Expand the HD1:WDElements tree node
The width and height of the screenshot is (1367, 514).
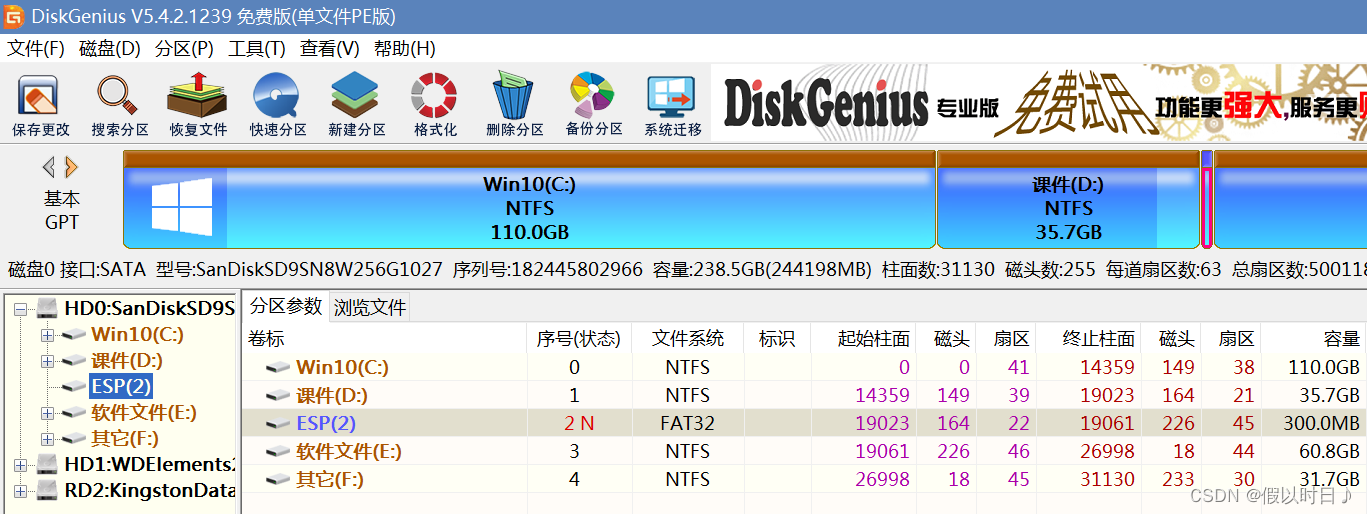21,465
